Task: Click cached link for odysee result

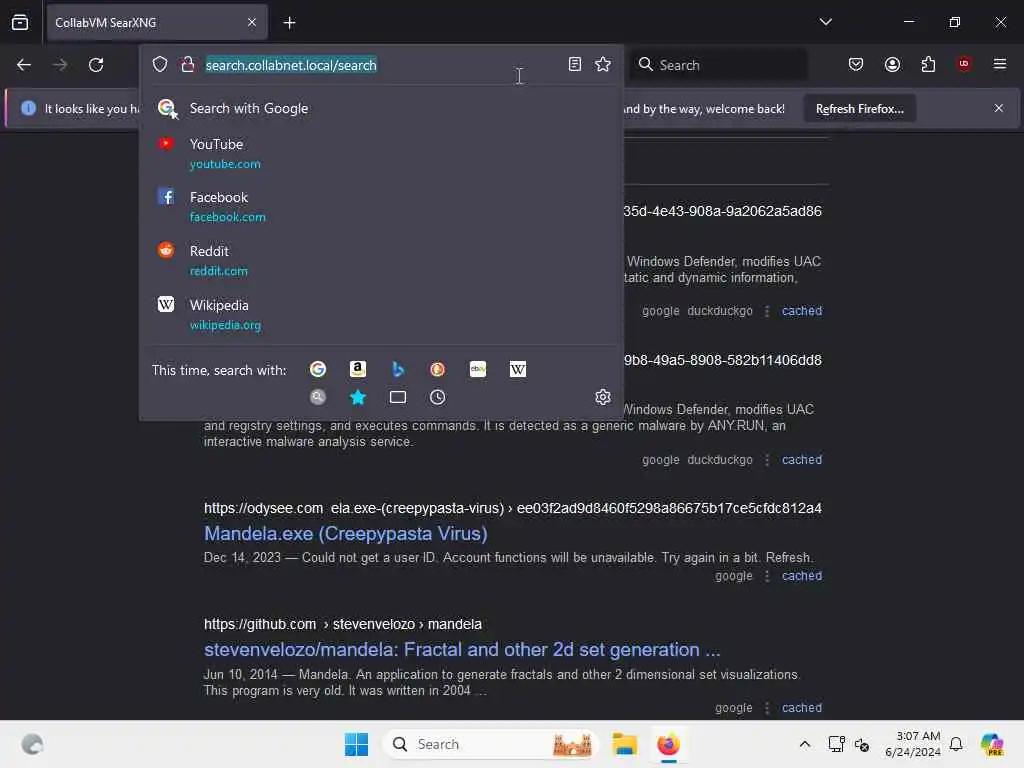Action: coord(802,576)
